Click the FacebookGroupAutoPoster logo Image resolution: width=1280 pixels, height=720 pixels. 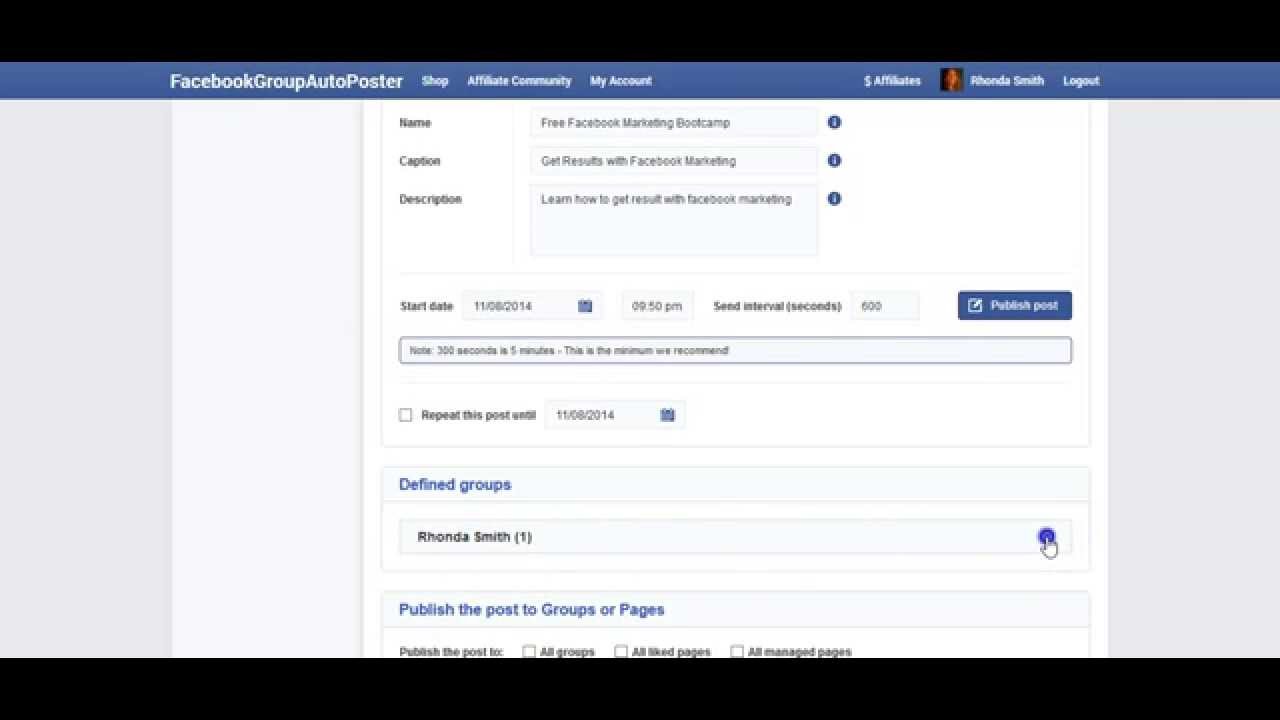286,81
